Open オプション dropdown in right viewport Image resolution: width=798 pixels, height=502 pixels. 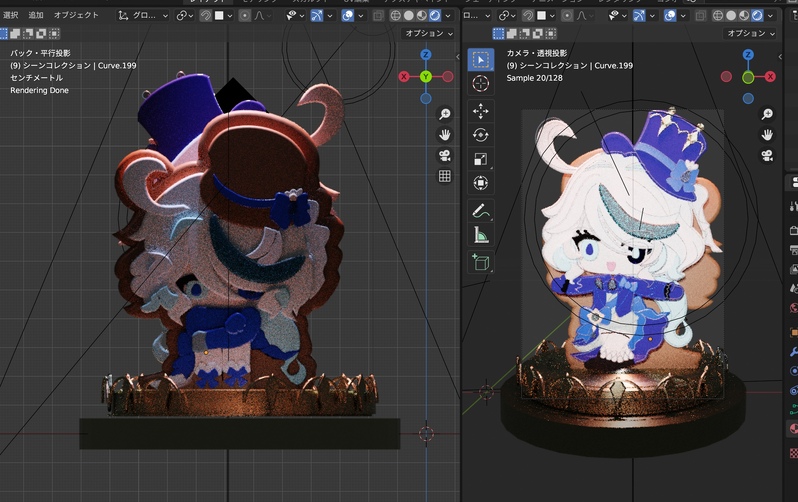[750, 34]
